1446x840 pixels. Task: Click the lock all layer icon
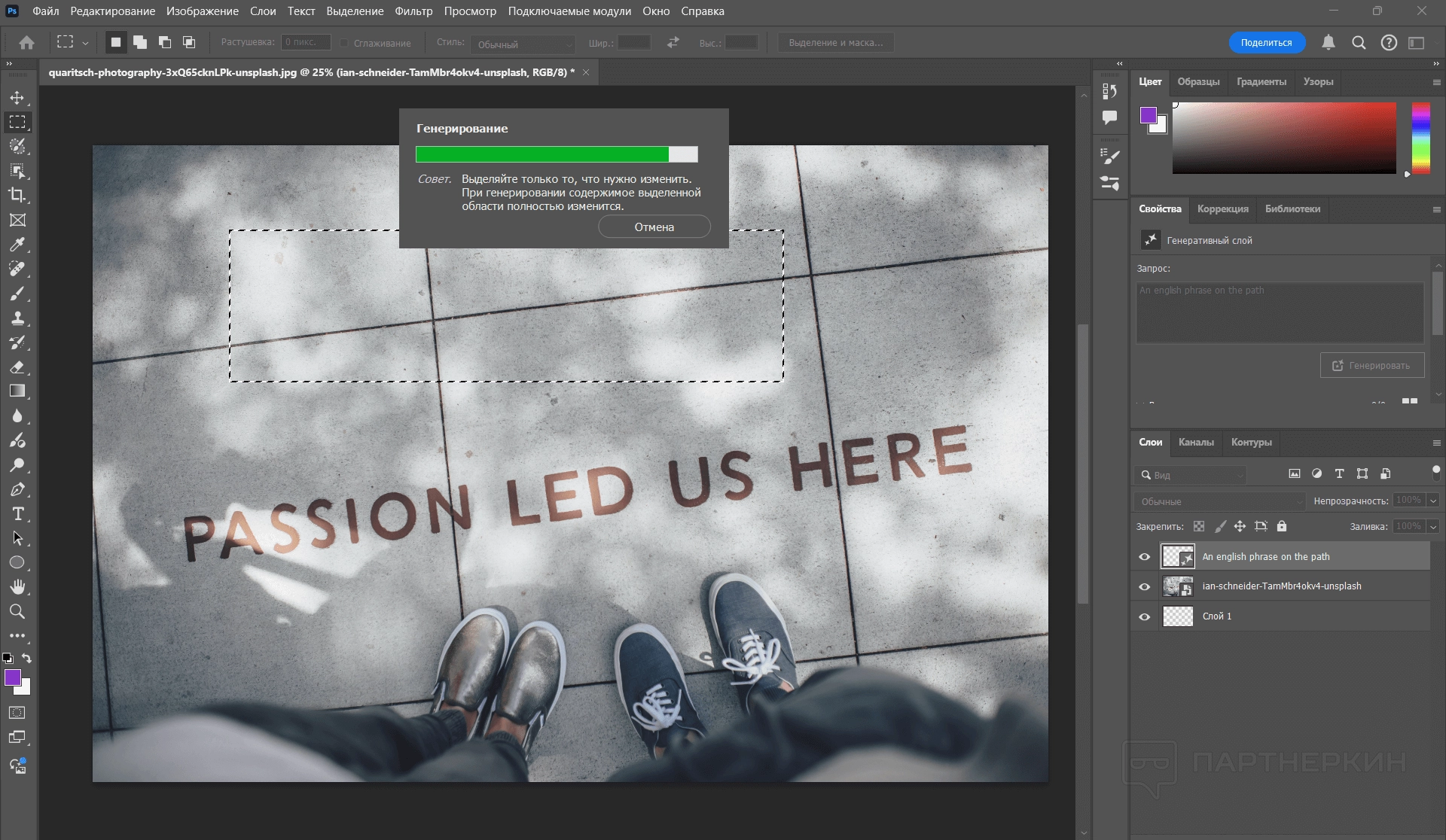tap(1282, 526)
